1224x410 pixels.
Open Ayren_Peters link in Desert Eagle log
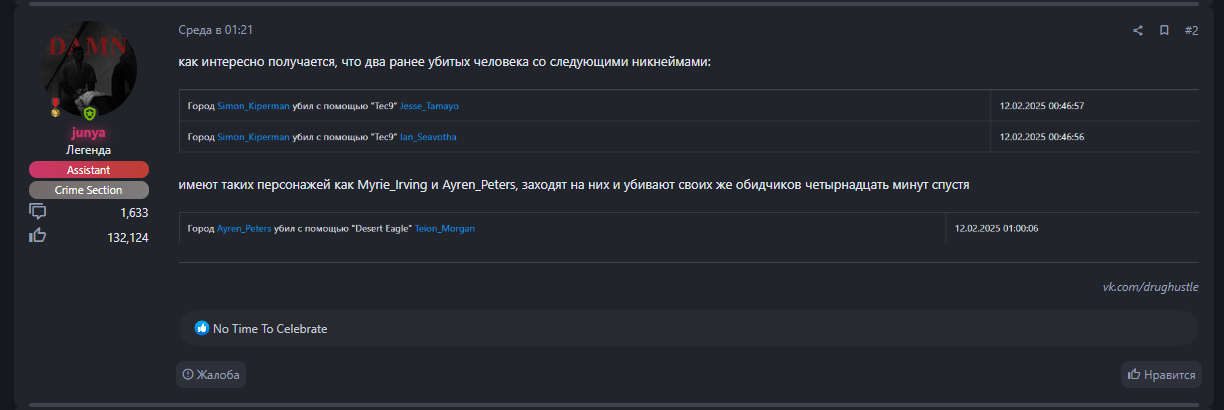(244, 229)
